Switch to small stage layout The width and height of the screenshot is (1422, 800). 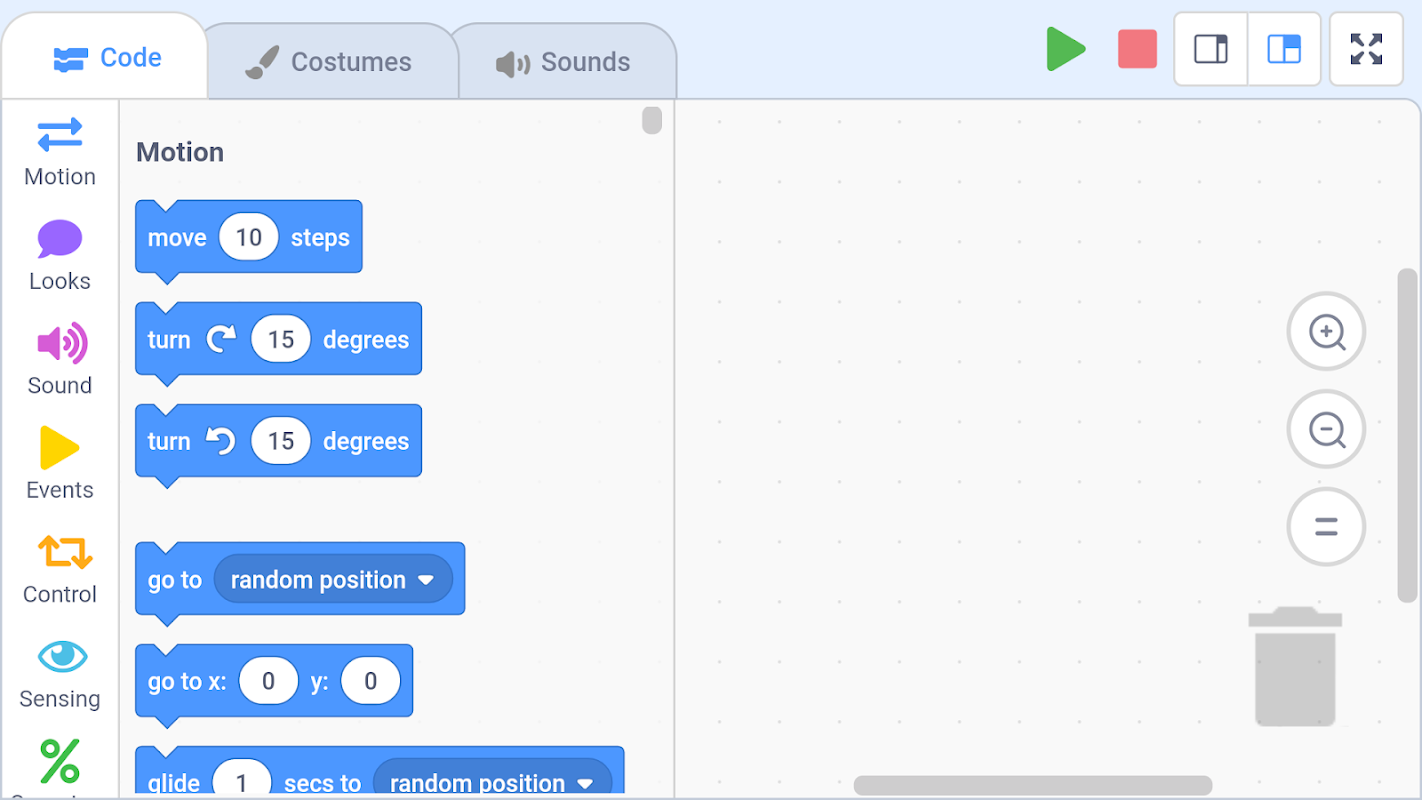pos(1211,49)
